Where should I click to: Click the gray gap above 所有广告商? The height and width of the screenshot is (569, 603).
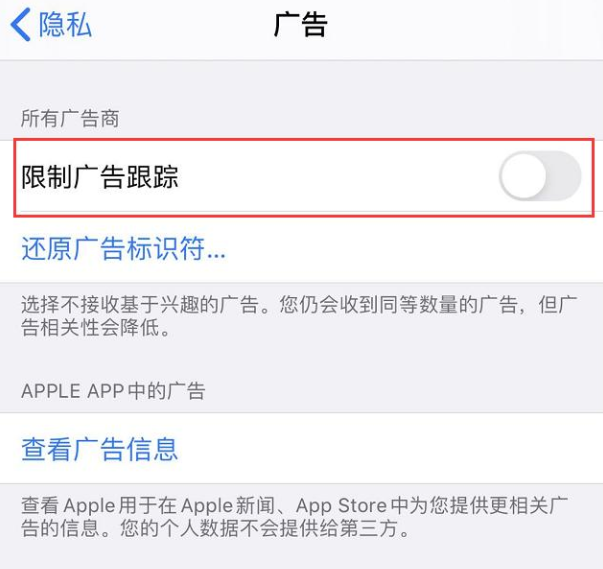pyautogui.click(x=302, y=83)
